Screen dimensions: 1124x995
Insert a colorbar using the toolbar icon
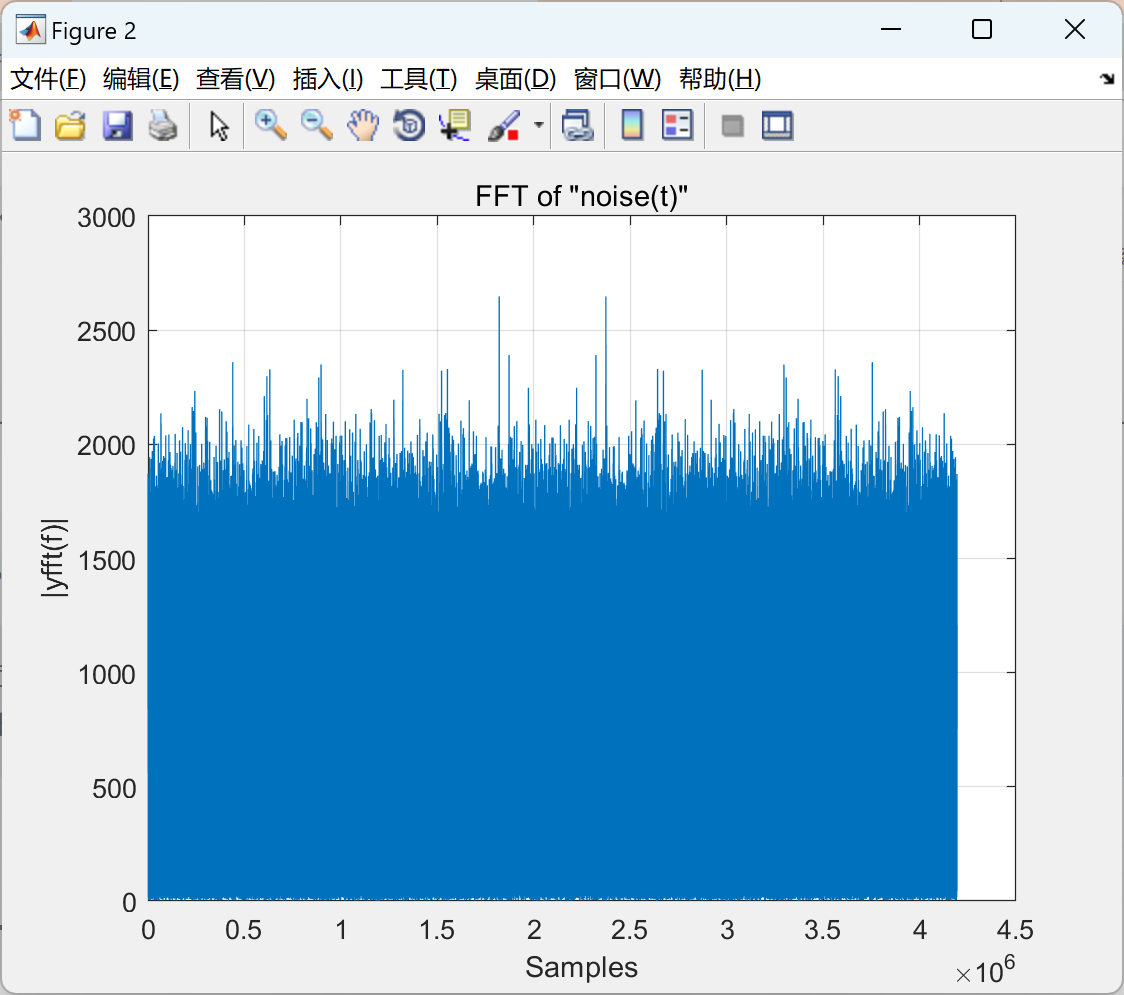click(632, 125)
